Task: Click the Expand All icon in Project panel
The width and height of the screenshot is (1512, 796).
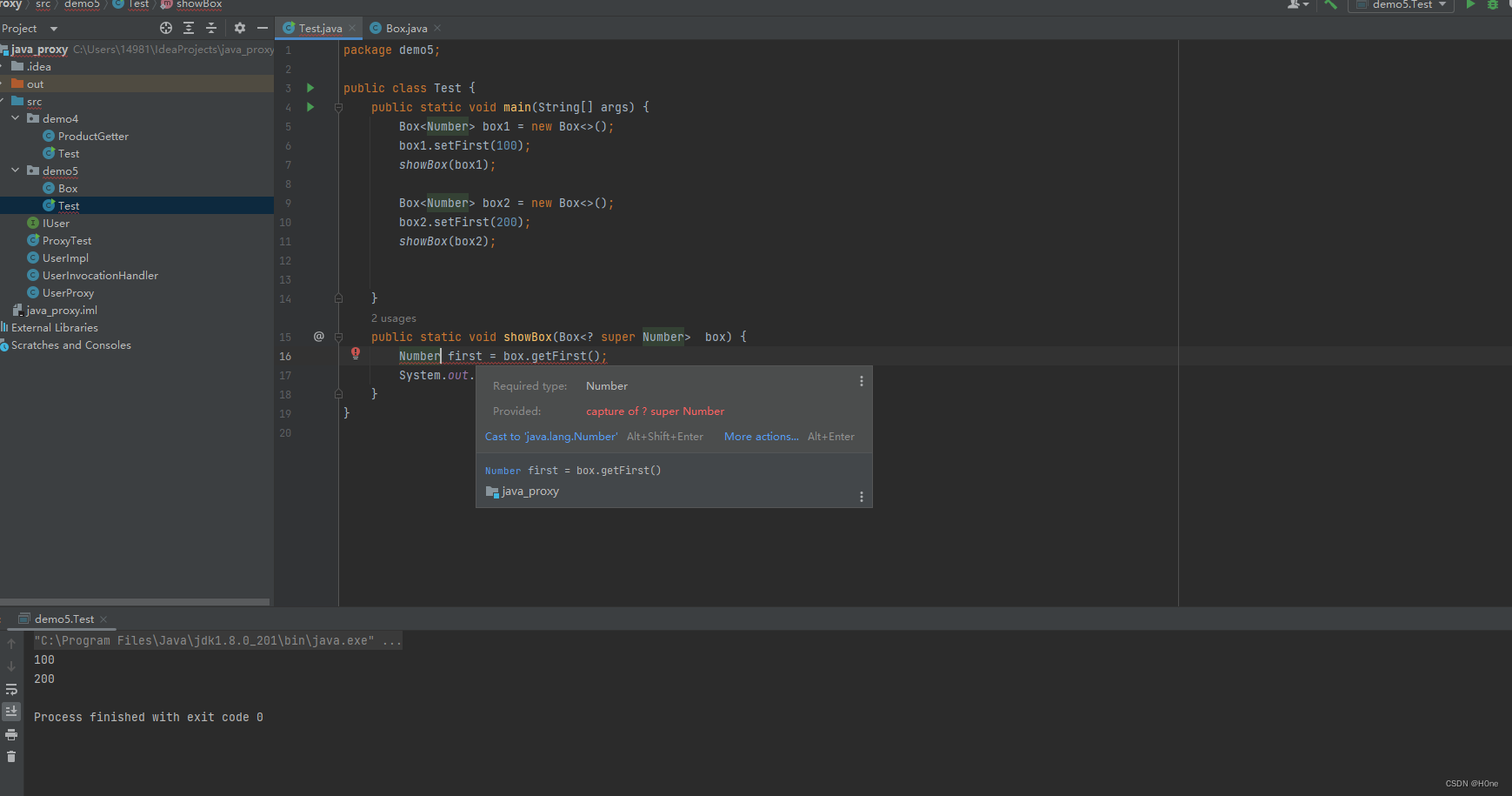Action: (x=189, y=28)
